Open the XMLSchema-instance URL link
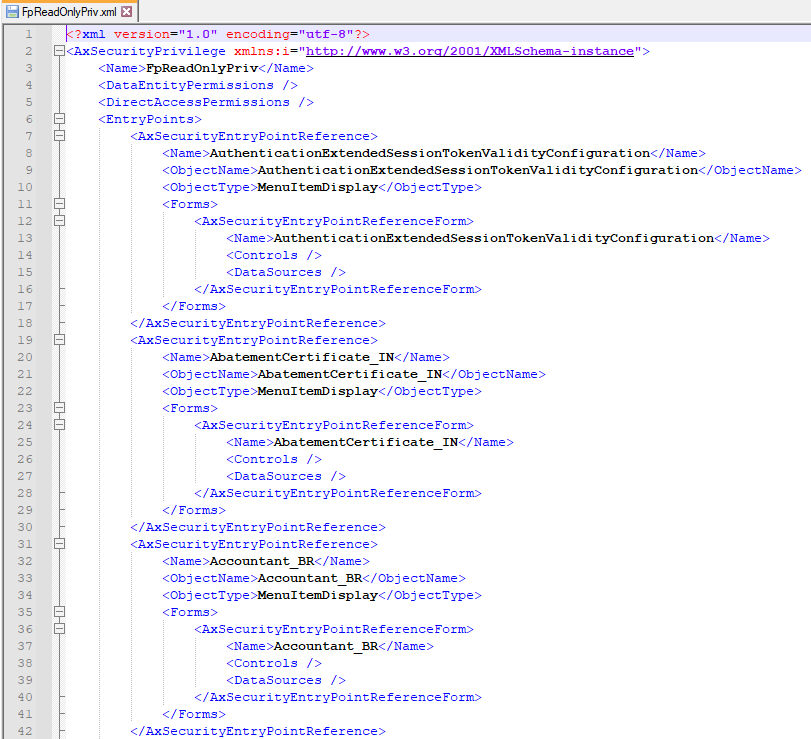The height and width of the screenshot is (739, 811). [x=470, y=51]
